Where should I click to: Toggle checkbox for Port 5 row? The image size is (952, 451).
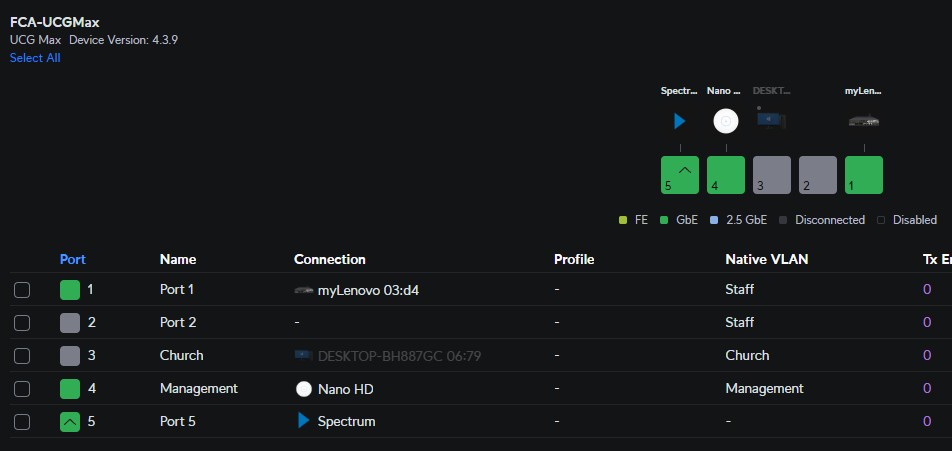click(x=22, y=422)
